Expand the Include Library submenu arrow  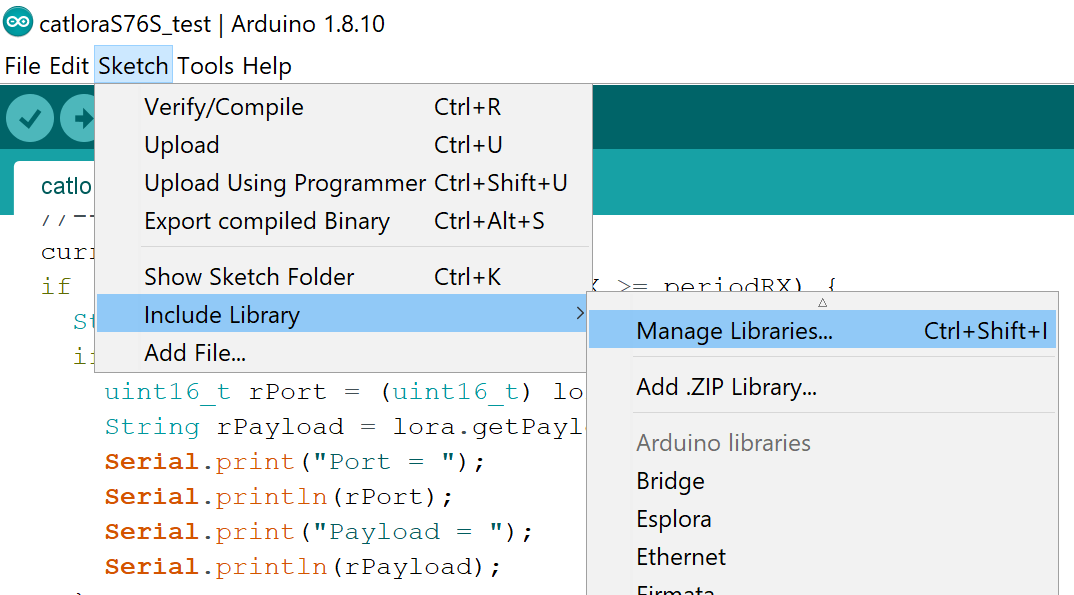[579, 314]
